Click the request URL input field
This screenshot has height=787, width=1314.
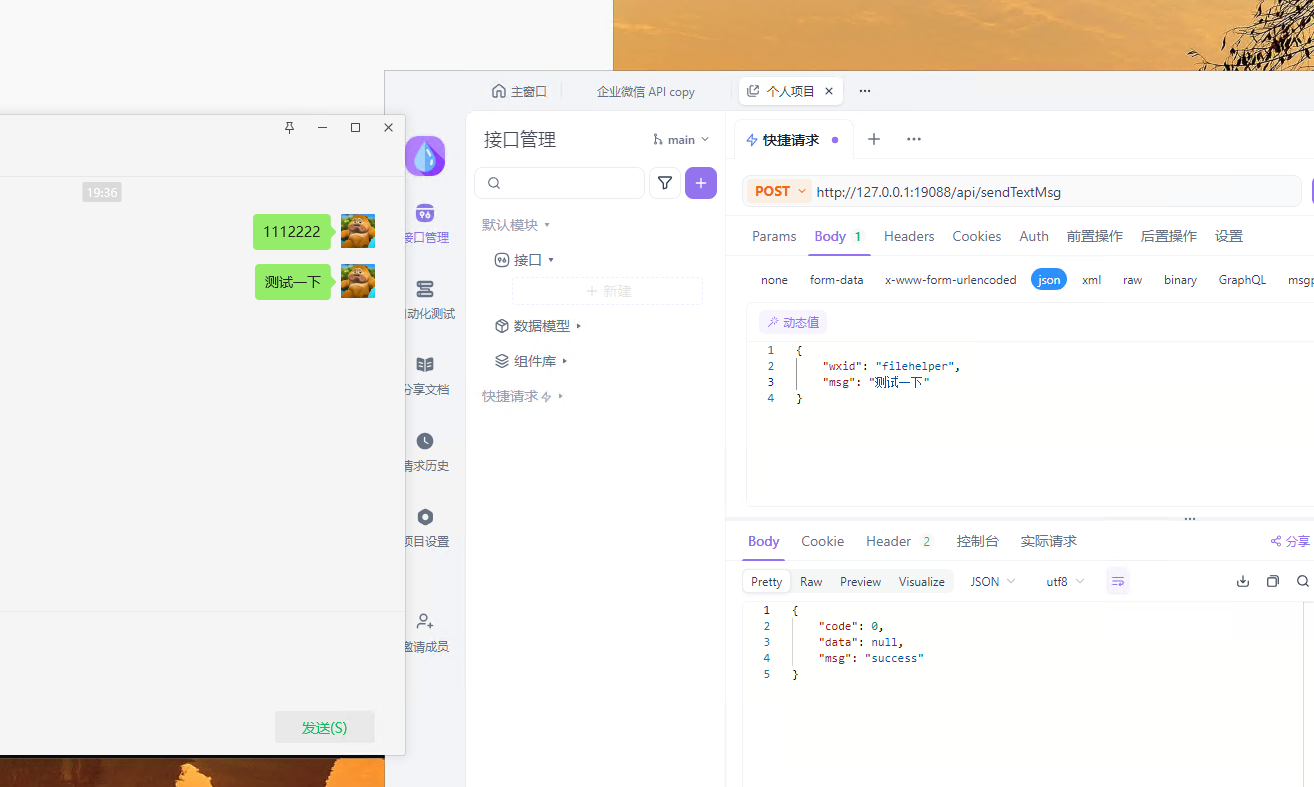coord(1050,192)
